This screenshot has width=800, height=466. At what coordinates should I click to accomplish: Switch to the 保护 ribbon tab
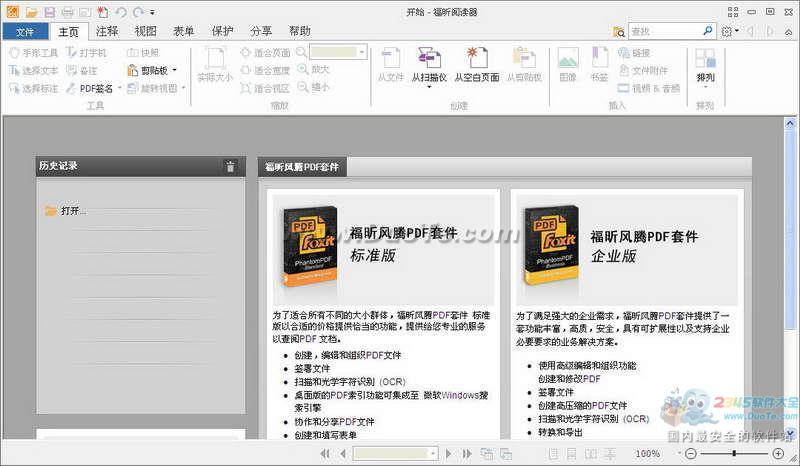pos(222,31)
